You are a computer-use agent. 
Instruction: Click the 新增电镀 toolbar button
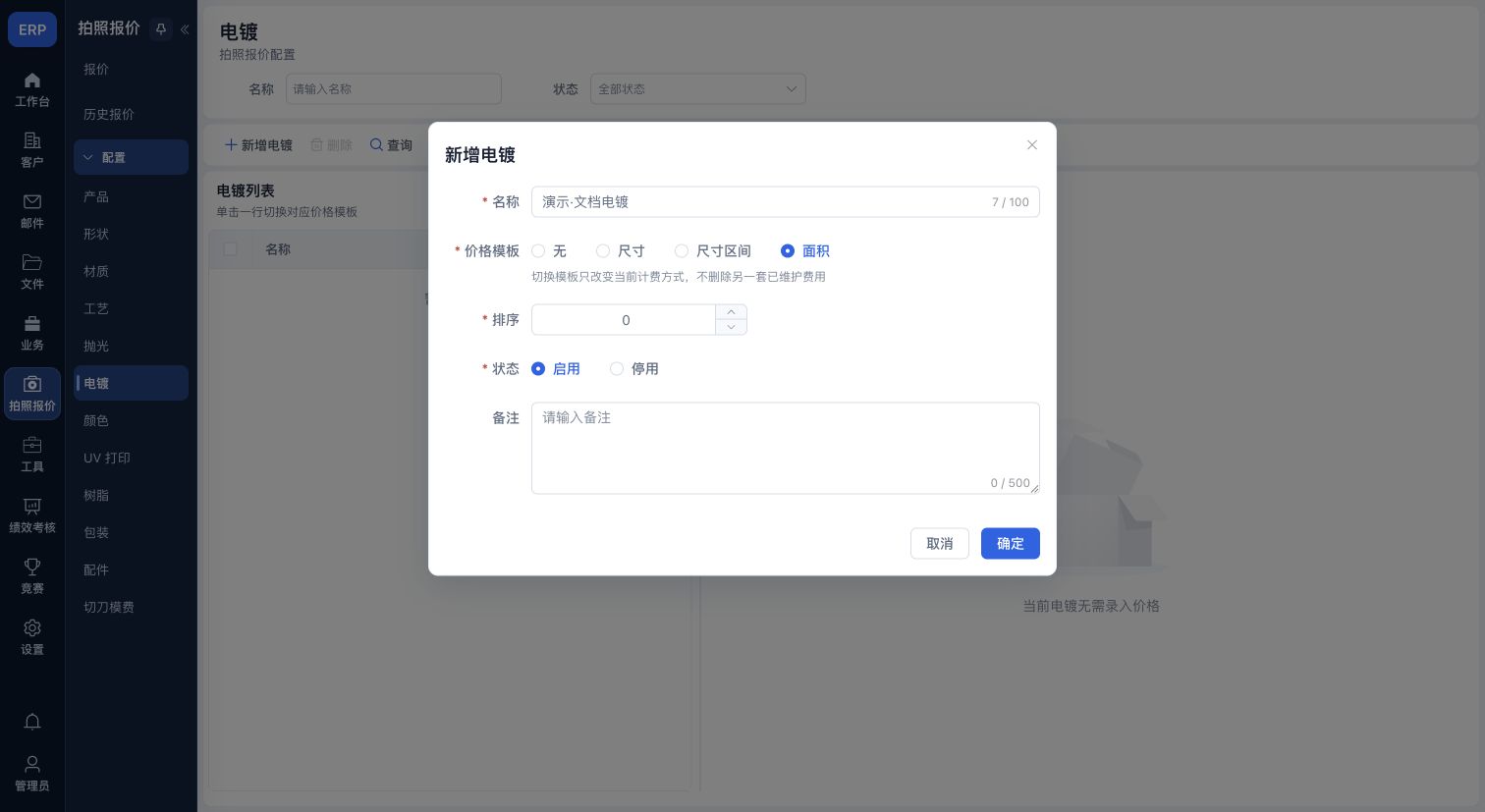pos(258,145)
